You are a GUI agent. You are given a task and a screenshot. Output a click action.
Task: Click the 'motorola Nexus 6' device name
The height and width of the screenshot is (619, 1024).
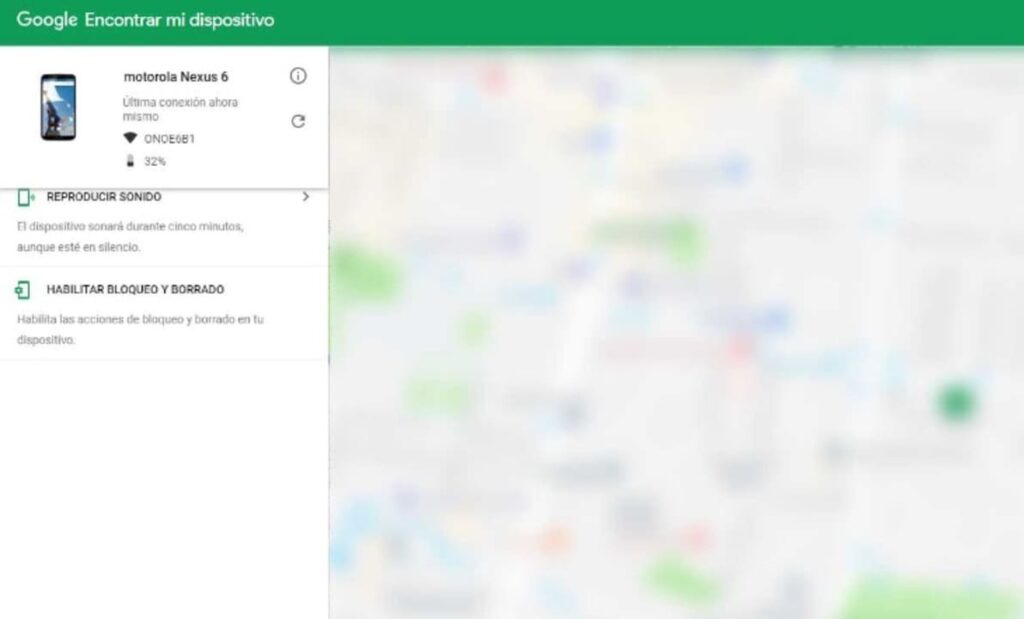click(x=176, y=77)
